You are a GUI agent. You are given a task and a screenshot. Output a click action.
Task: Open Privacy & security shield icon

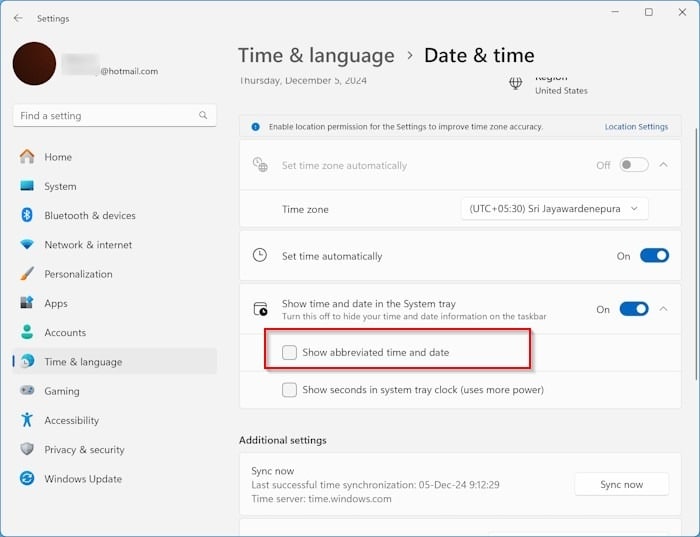[x=27, y=450]
